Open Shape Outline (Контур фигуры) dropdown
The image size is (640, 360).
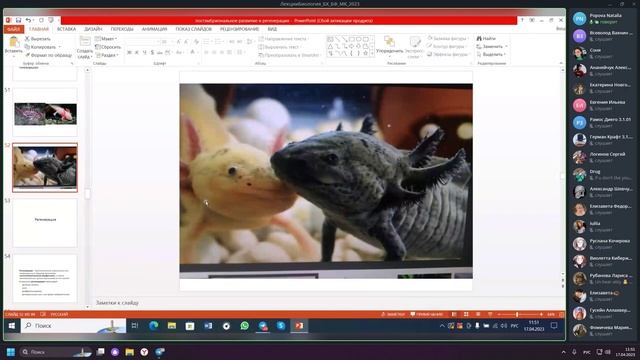448,46
